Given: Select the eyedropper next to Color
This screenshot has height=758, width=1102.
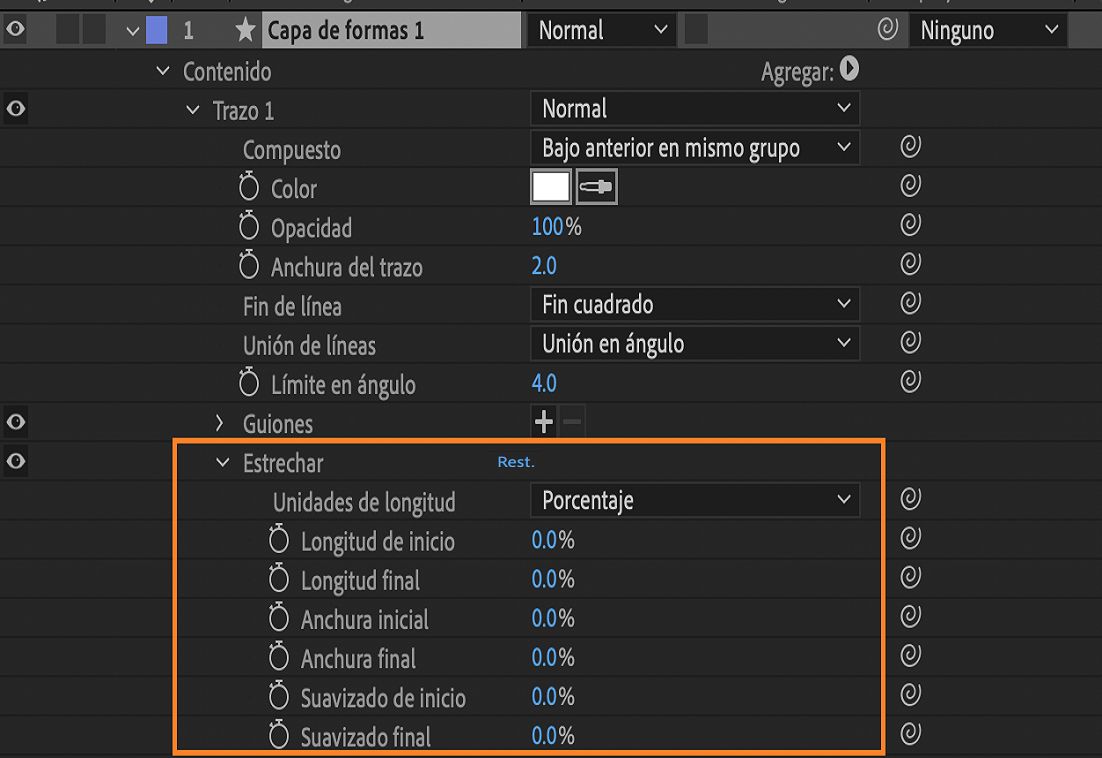Looking at the screenshot, I should [x=595, y=186].
